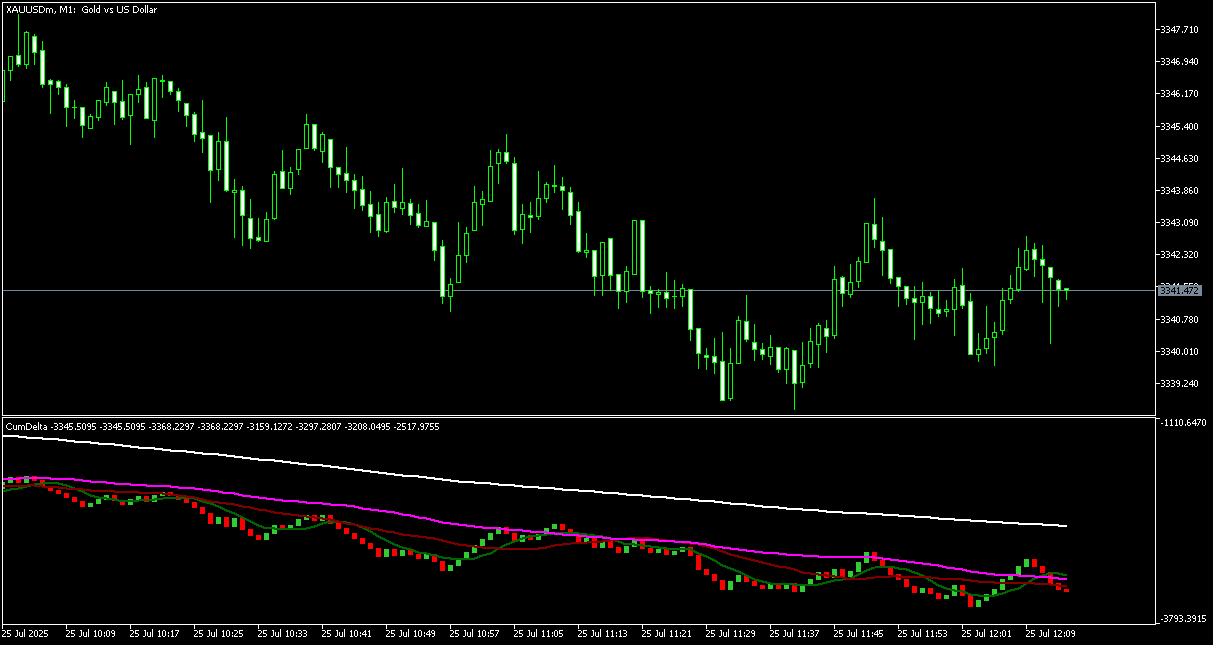Click the 3343.860 price scale label
The height and width of the screenshot is (645, 1213).
click(1179, 191)
